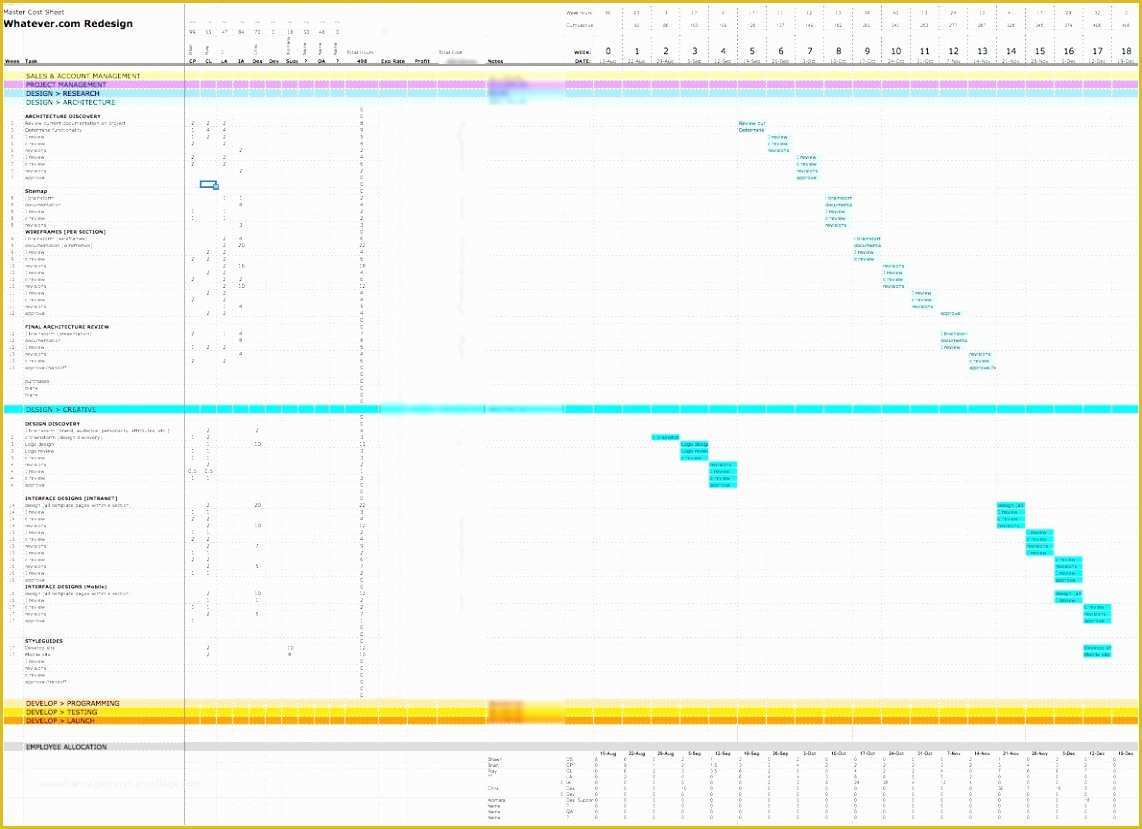Select the 'DEVELOP > TESTING' section row
Viewport: 1142px width, 829px height.
point(571,712)
